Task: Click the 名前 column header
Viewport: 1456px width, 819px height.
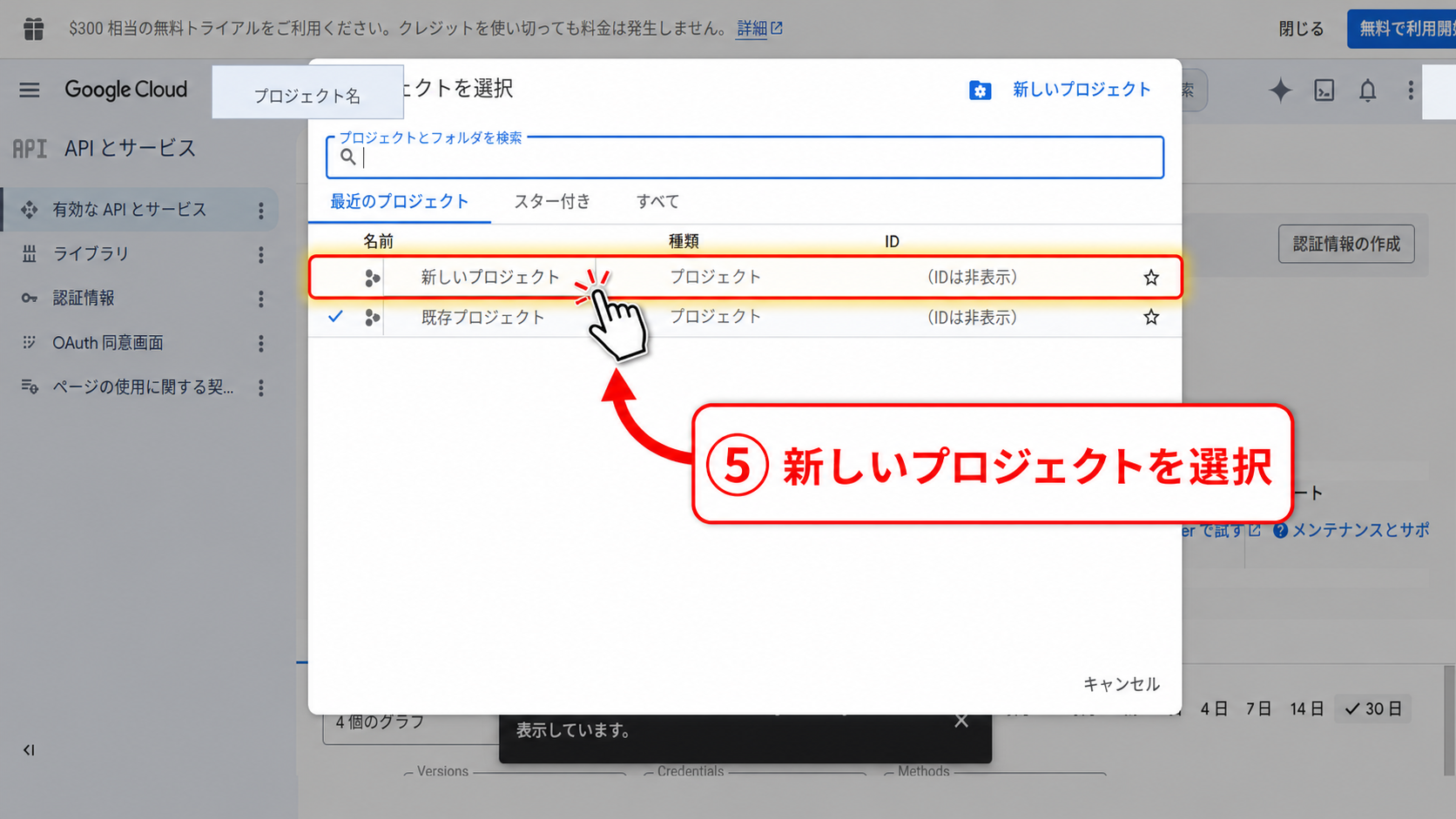Action: pyautogui.click(x=378, y=241)
